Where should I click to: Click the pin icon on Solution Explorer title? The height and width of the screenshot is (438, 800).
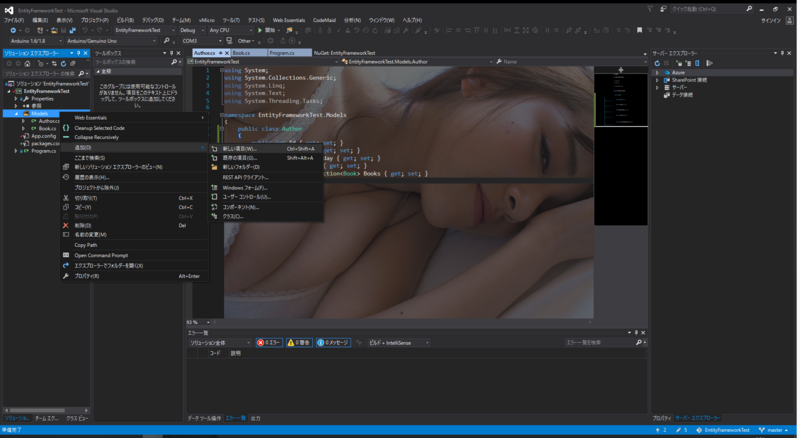(x=79, y=53)
